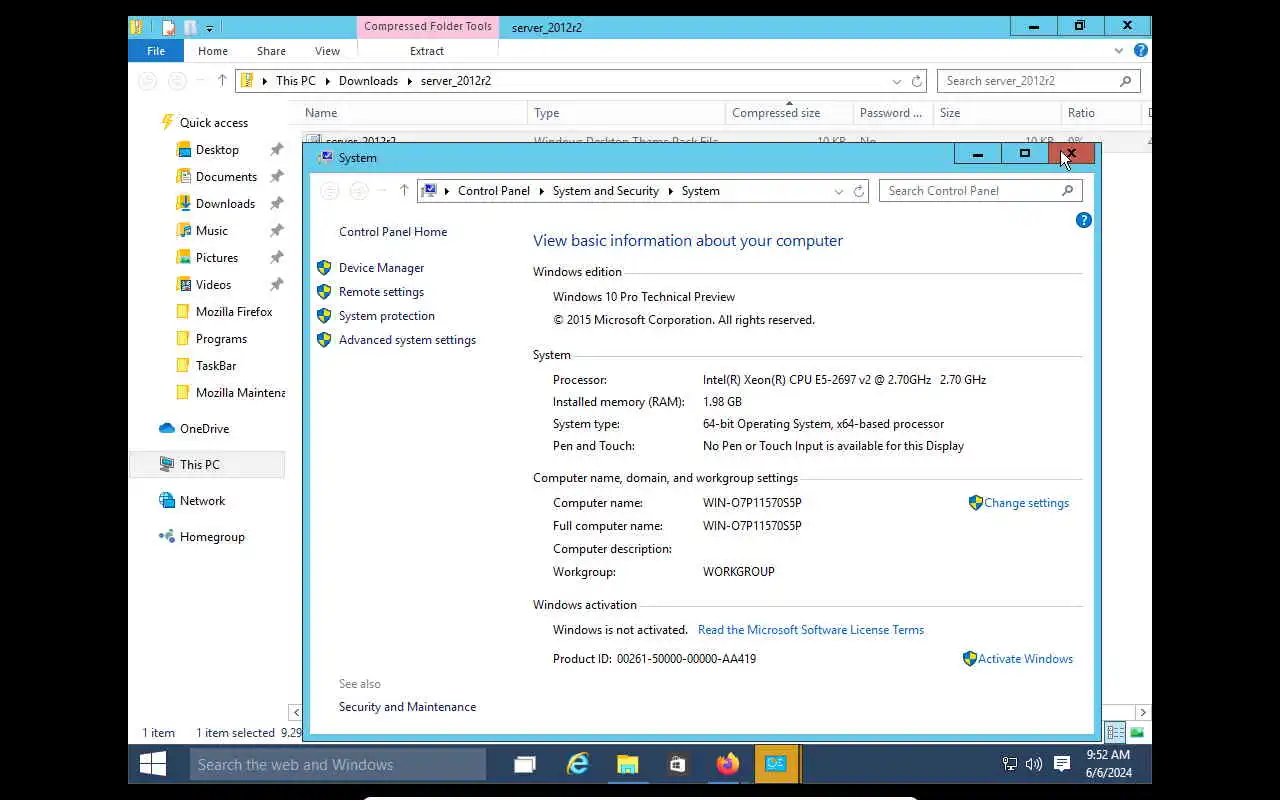Click Downloads breadcrumb in Explorer
Image resolution: width=1280 pixels, height=800 pixels.
368,81
